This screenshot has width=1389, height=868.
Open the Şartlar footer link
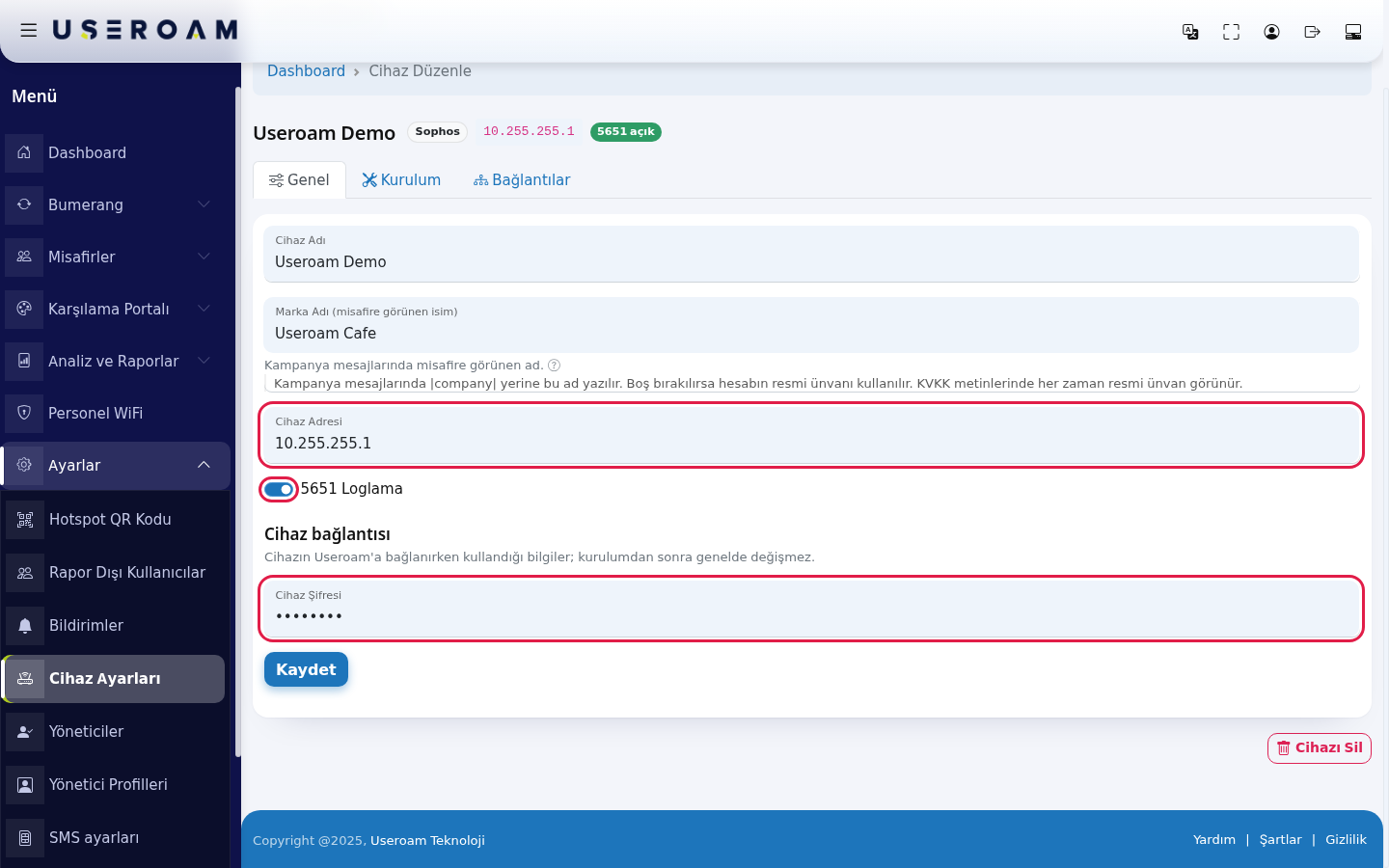click(x=1280, y=840)
